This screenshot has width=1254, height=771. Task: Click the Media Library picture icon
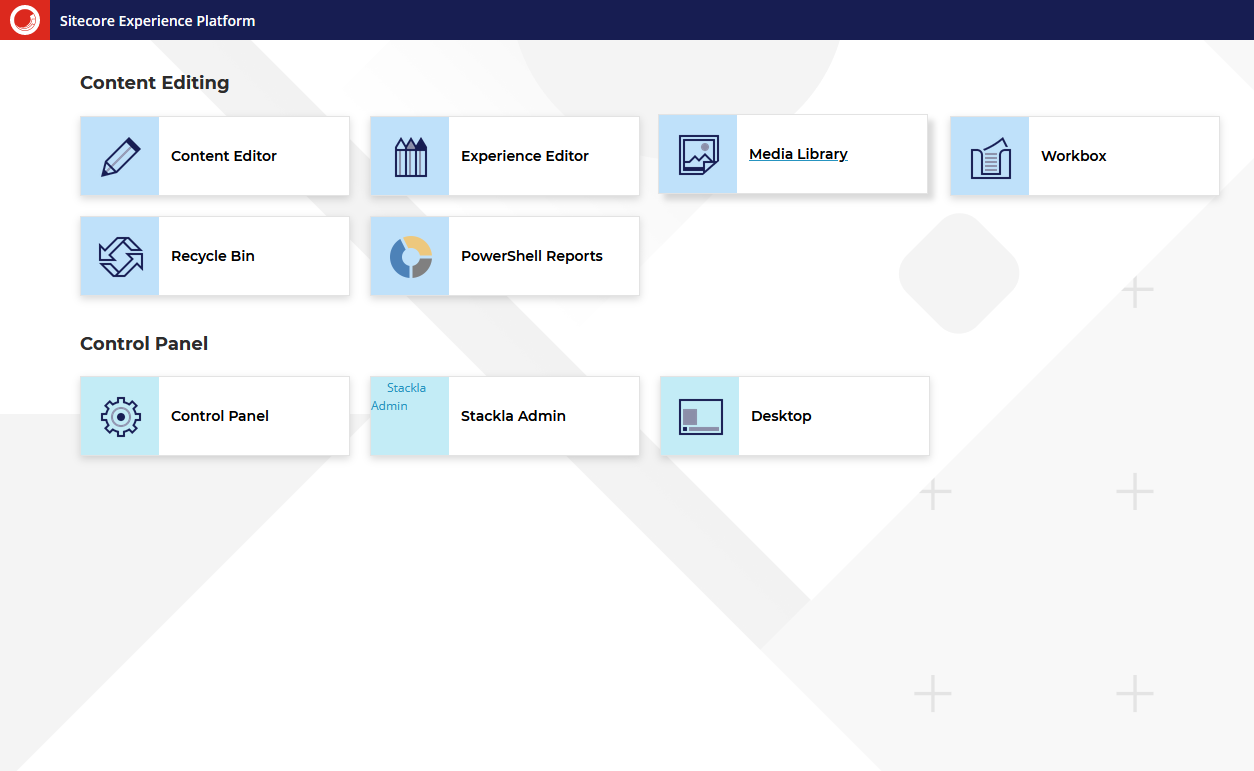(698, 155)
